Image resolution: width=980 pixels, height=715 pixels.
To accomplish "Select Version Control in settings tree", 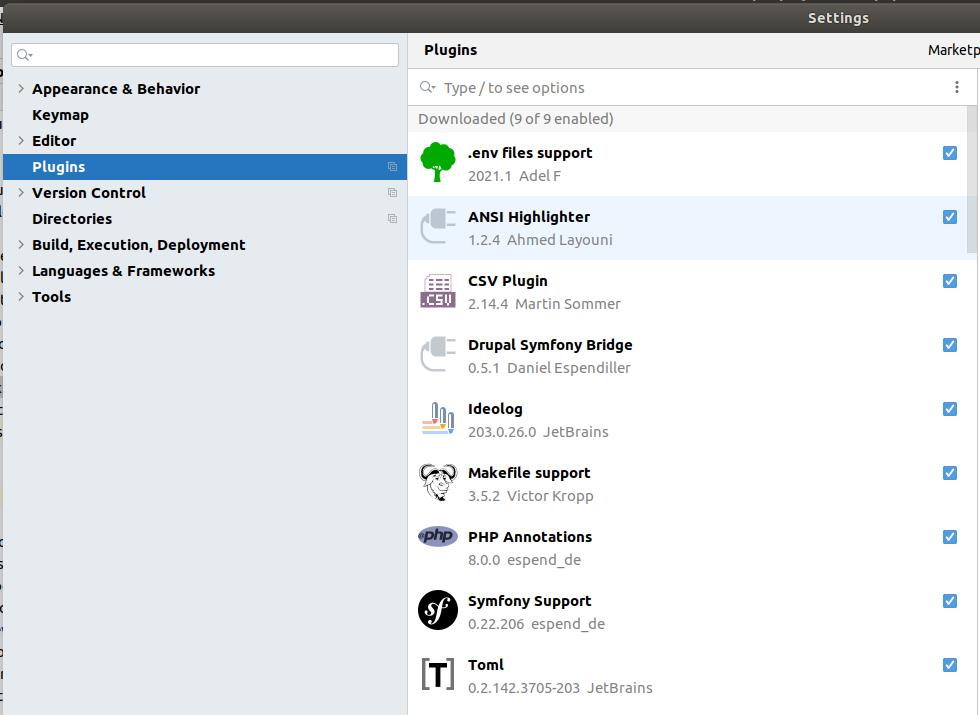I will tap(89, 192).
